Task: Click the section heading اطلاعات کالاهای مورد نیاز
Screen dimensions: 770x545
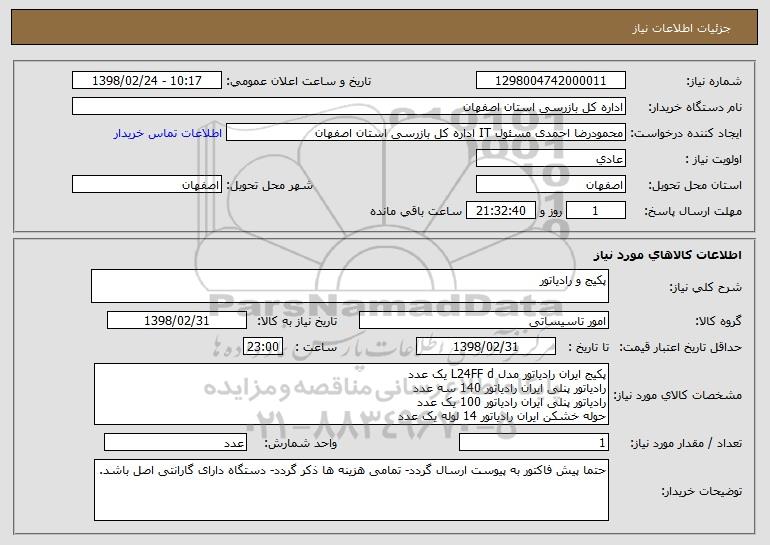Action: [x=667, y=255]
